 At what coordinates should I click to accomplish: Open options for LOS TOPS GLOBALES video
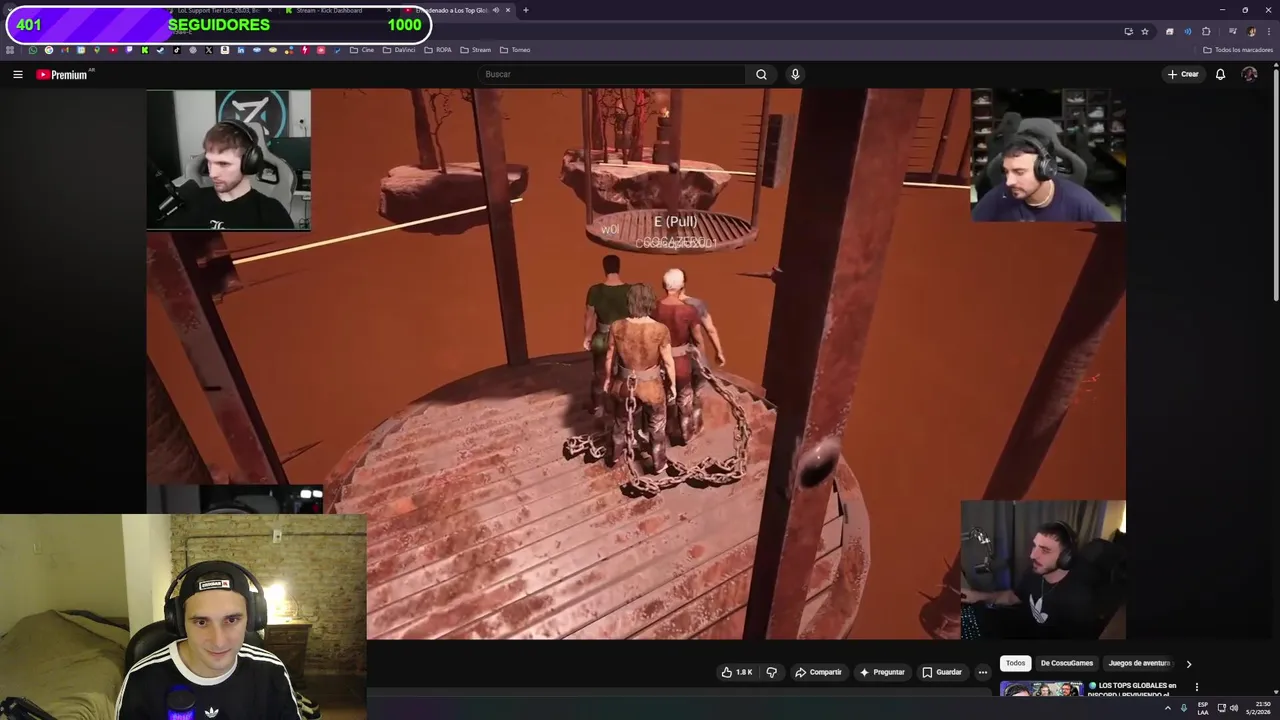pyautogui.click(x=1196, y=687)
